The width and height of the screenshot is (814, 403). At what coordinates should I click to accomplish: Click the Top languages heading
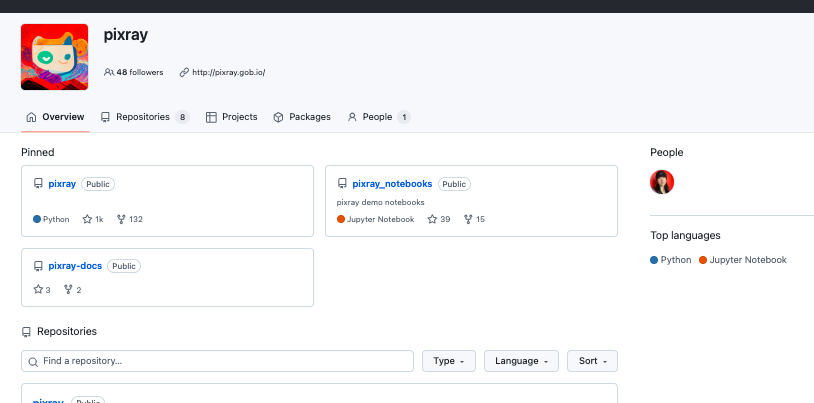click(x=685, y=235)
